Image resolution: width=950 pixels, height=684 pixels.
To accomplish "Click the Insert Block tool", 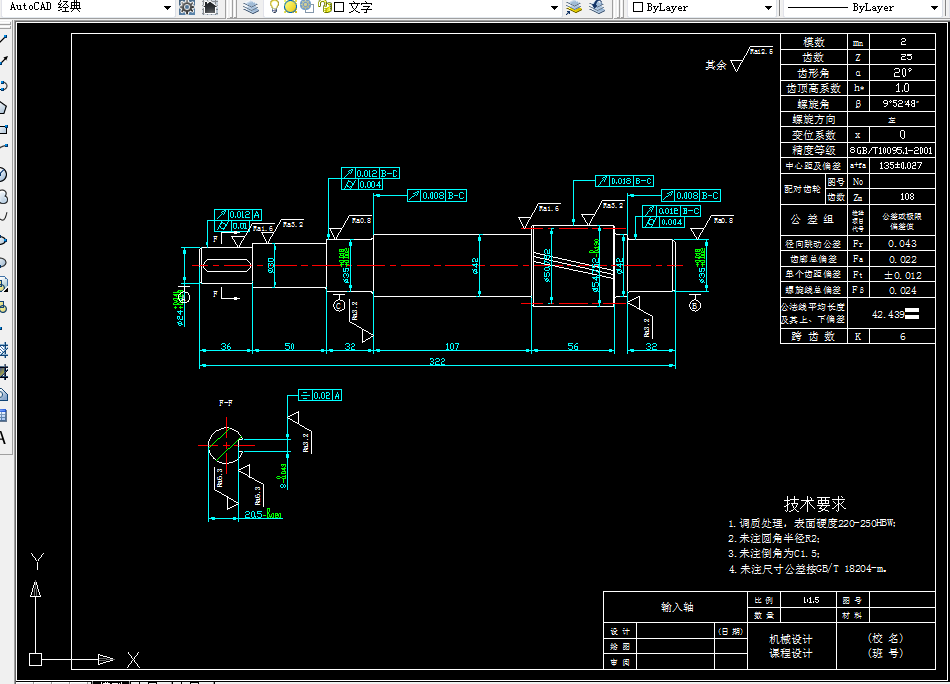I will coord(3,285).
